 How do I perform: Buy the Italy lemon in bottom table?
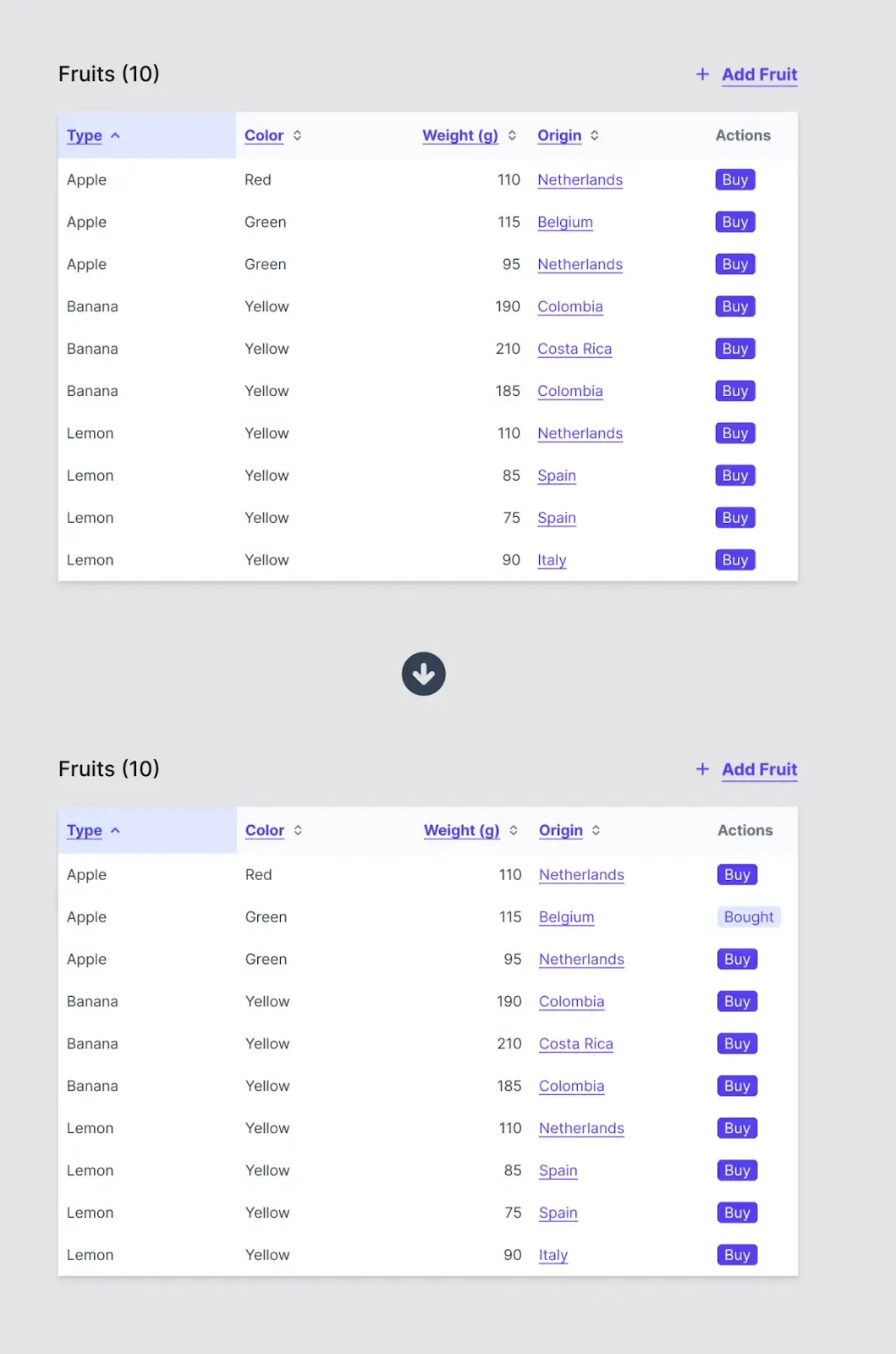coord(737,1255)
